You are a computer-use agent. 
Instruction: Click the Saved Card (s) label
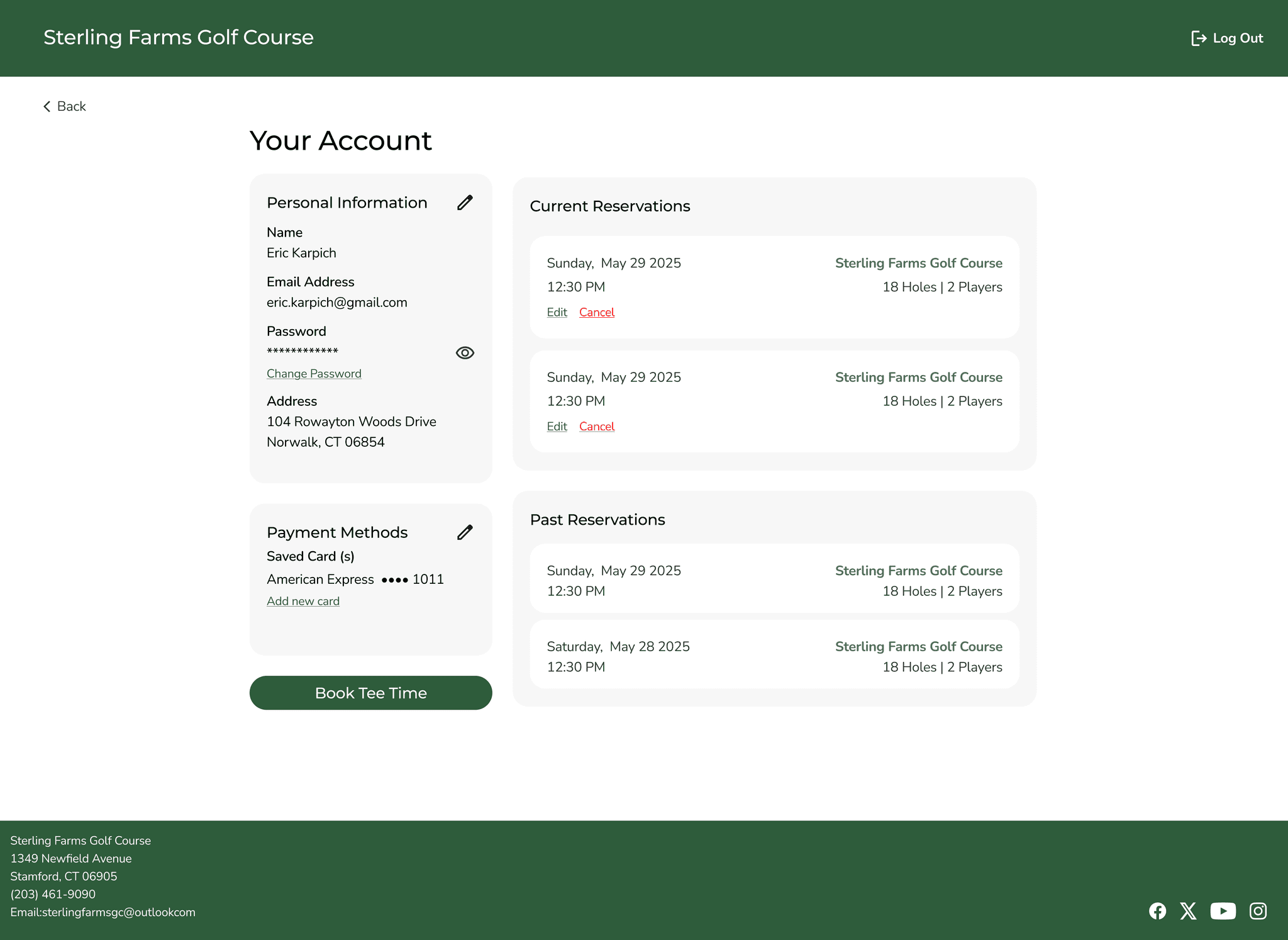(311, 556)
